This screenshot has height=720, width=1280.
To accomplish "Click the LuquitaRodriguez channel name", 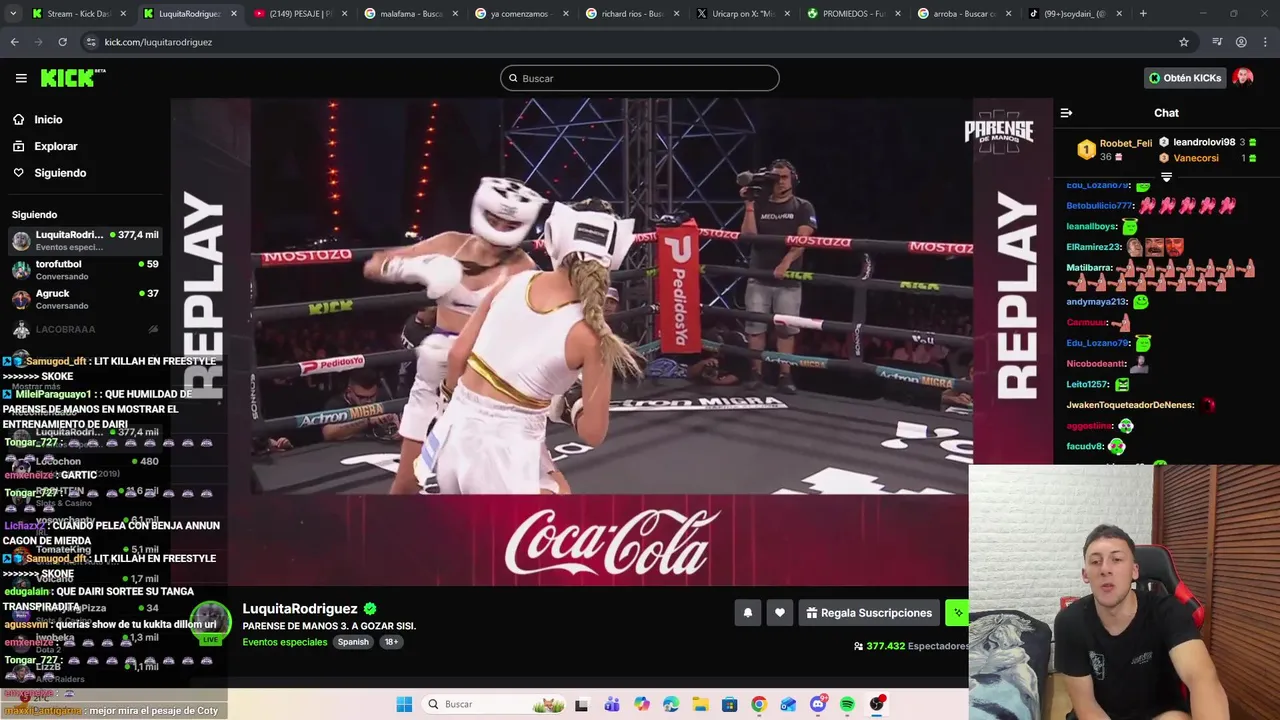I will tap(300, 608).
